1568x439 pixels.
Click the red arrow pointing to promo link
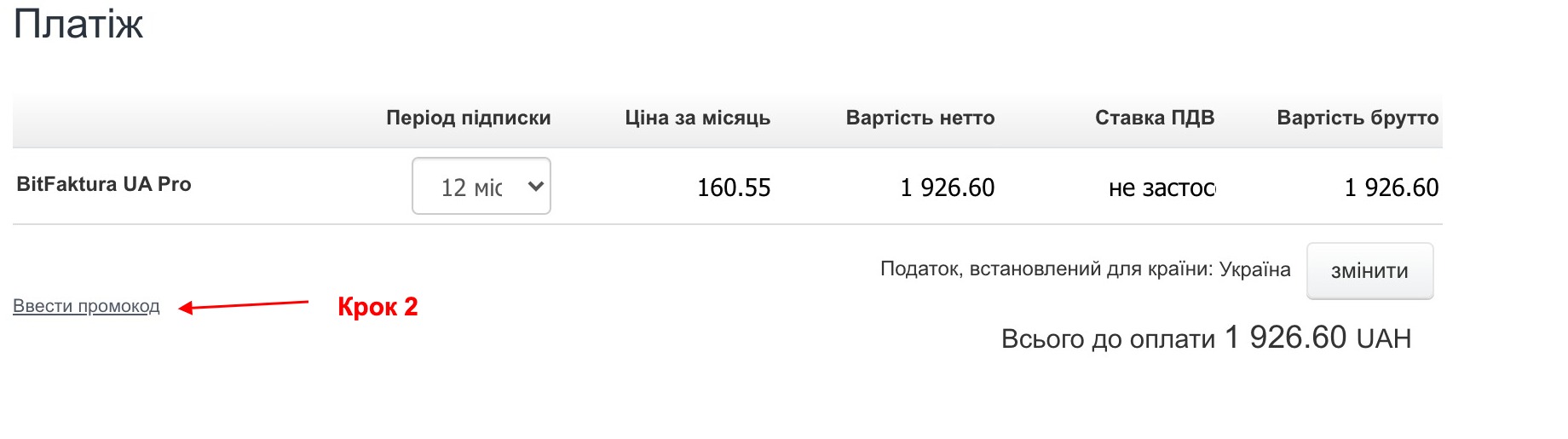tap(244, 305)
